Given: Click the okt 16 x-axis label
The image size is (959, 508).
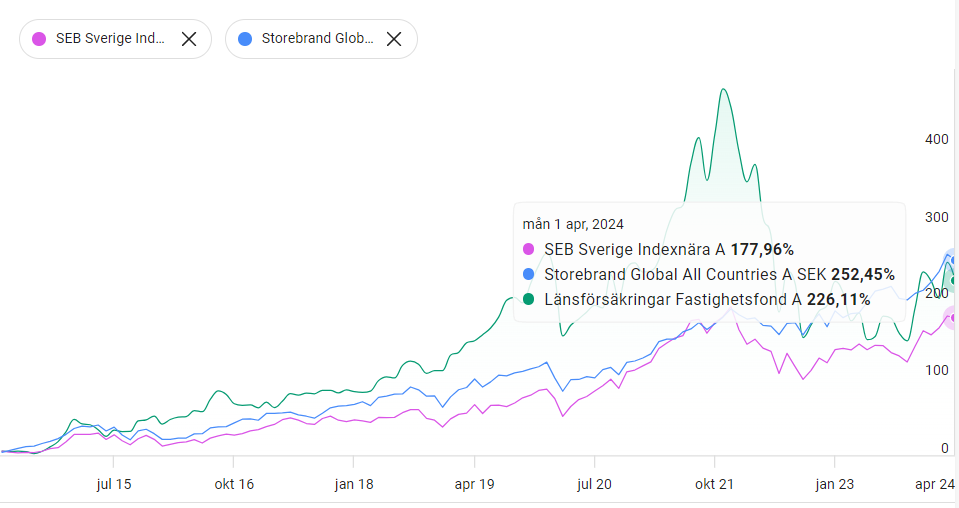Looking at the screenshot, I should 233,484.
